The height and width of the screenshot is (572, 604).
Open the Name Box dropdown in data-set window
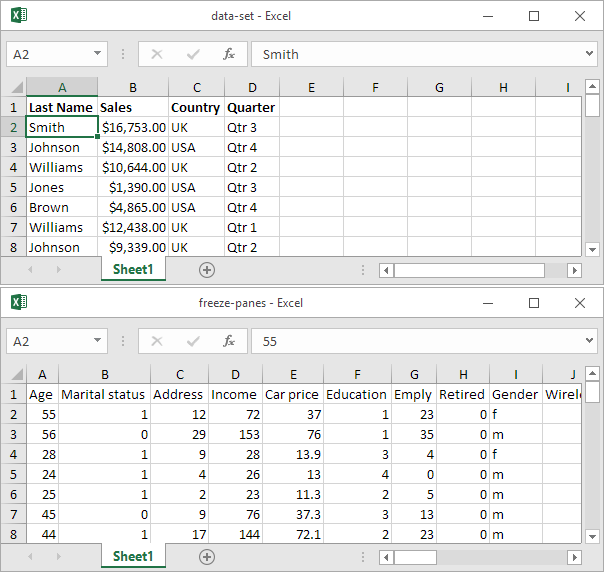tap(97, 54)
